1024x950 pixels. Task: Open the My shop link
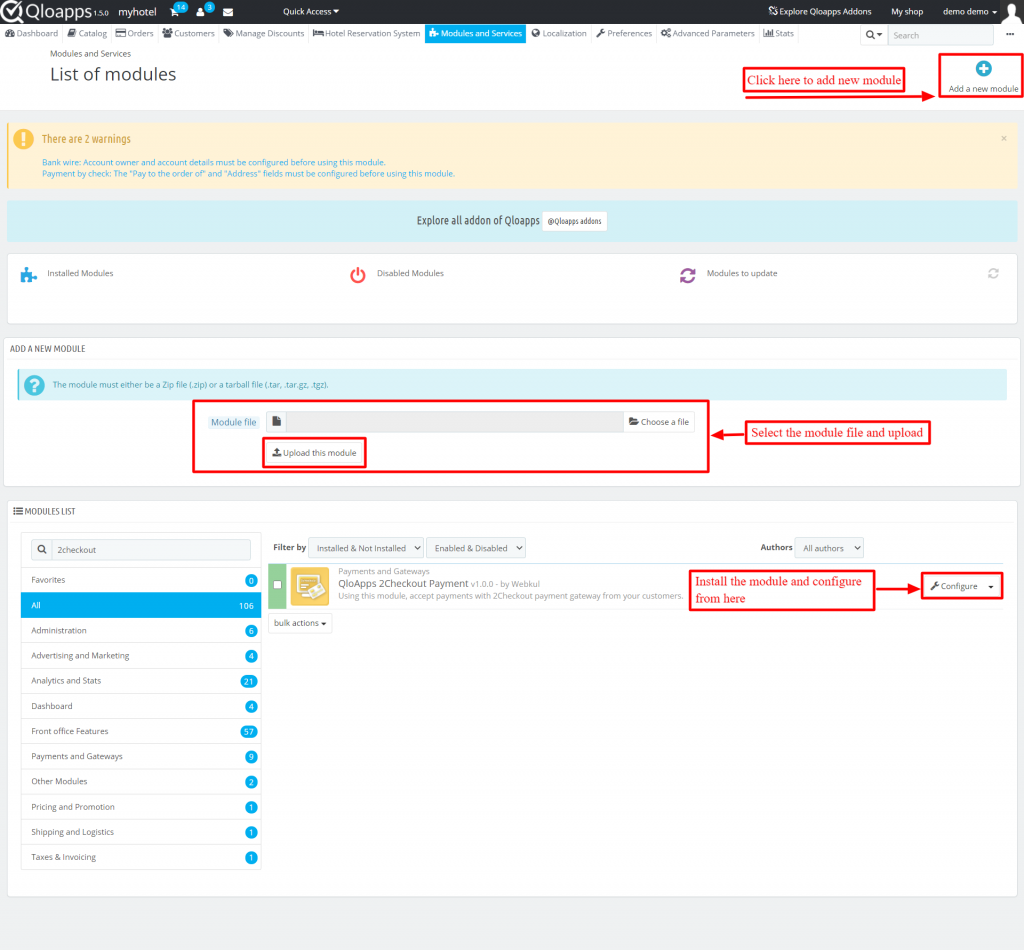click(907, 12)
